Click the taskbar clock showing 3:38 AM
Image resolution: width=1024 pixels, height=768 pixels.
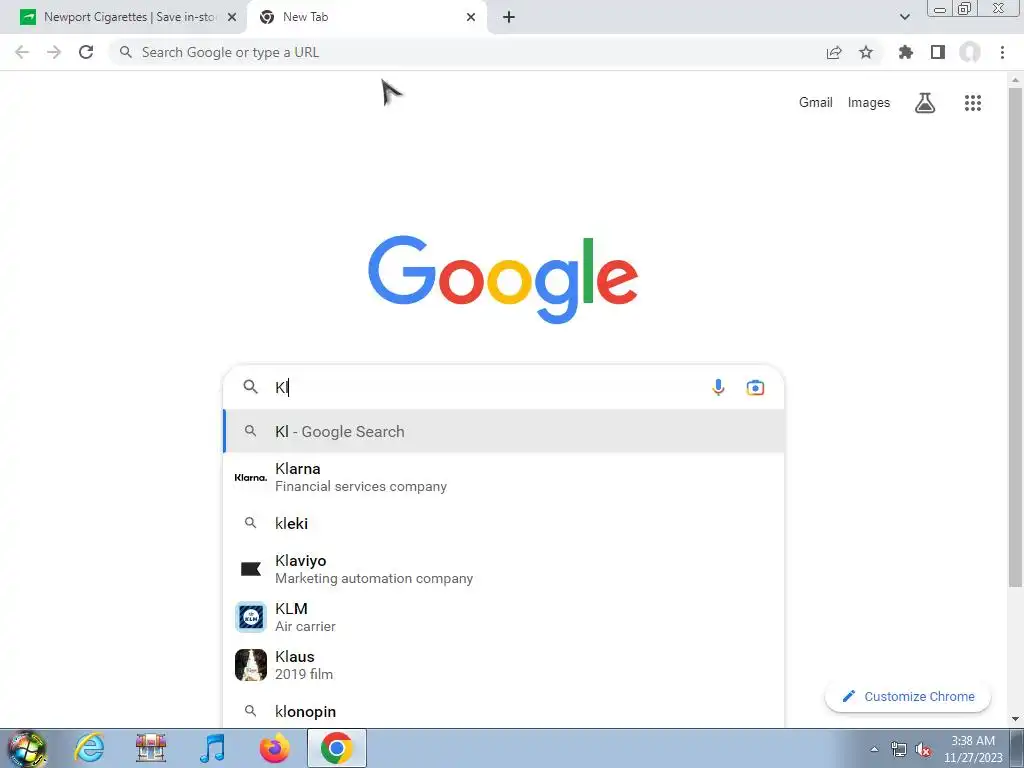pyautogui.click(x=973, y=749)
